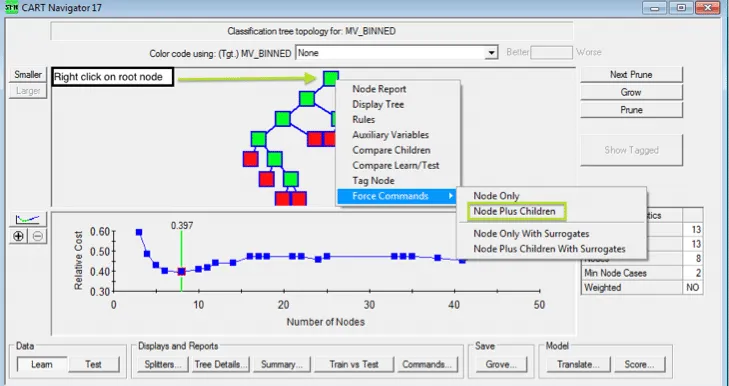Open Tree Details report
The image size is (729, 386).
click(x=221, y=364)
